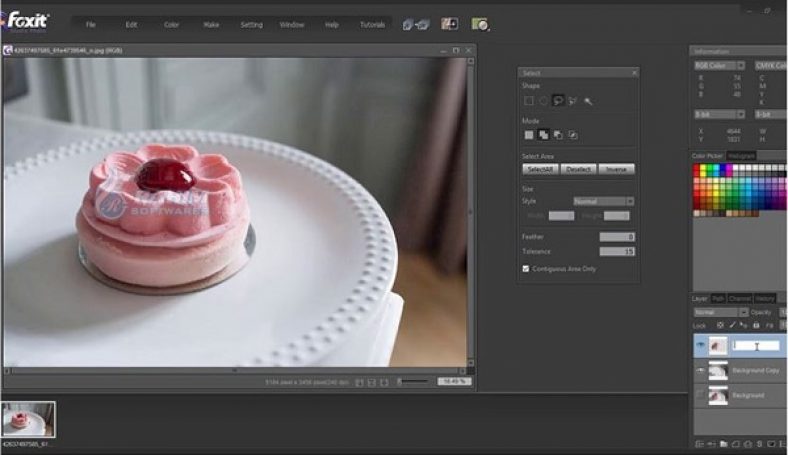Click the image plus icon in toolbar

(x=449, y=23)
